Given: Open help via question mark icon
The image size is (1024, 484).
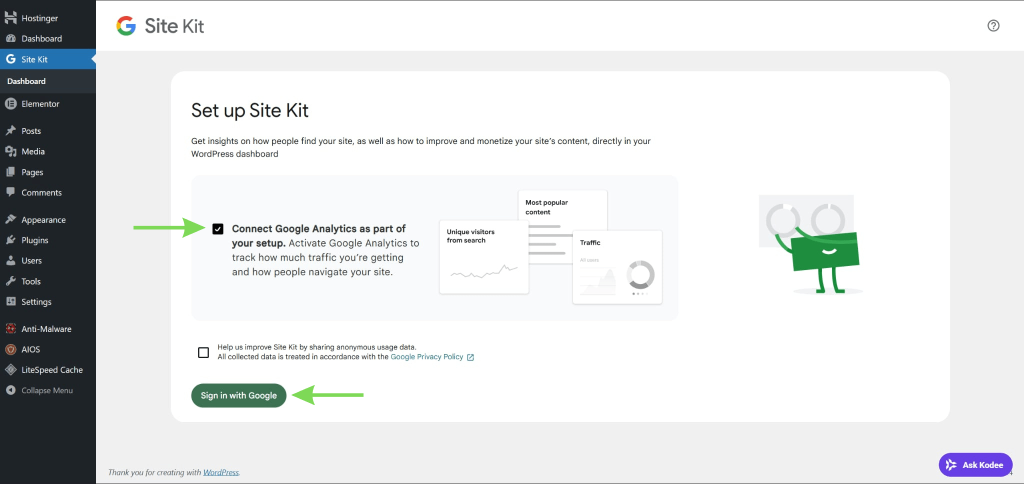Looking at the screenshot, I should point(993,25).
